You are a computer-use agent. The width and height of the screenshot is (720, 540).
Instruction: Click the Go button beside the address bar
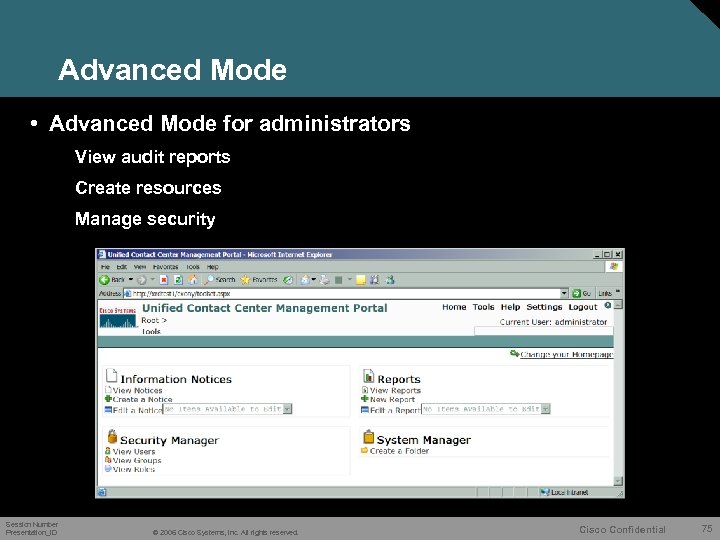[x=581, y=293]
